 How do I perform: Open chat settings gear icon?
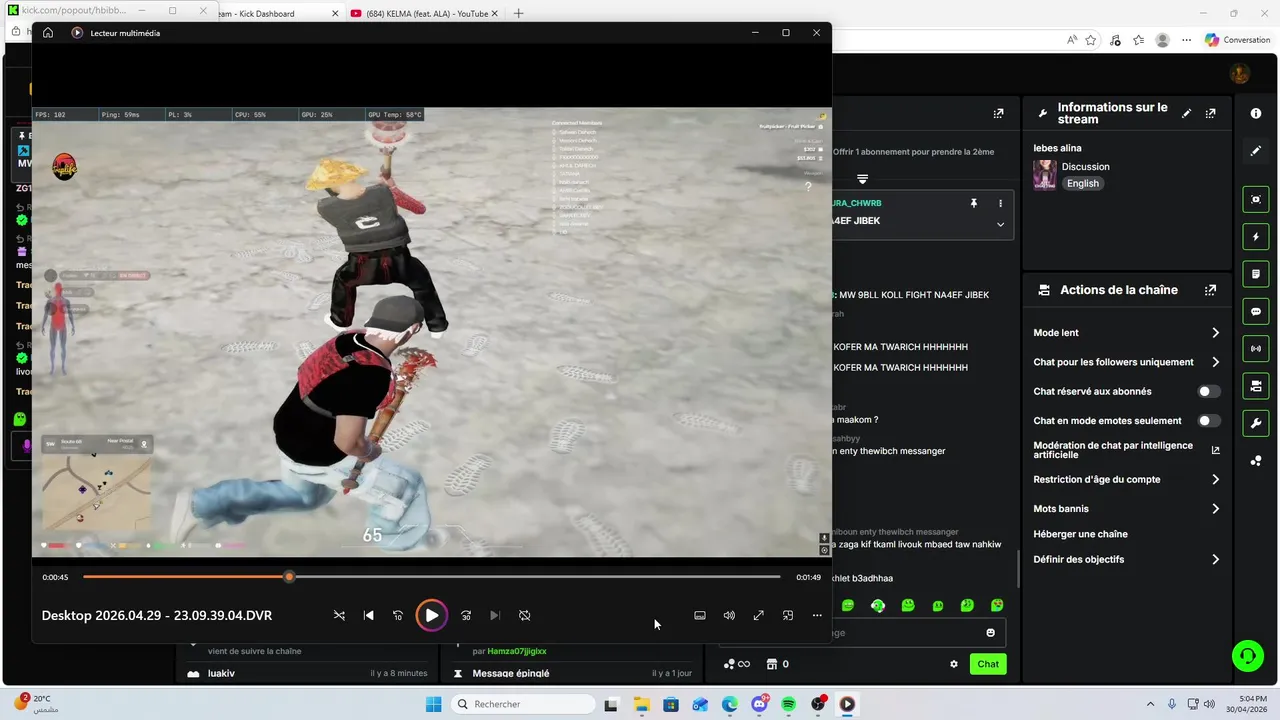click(x=954, y=664)
